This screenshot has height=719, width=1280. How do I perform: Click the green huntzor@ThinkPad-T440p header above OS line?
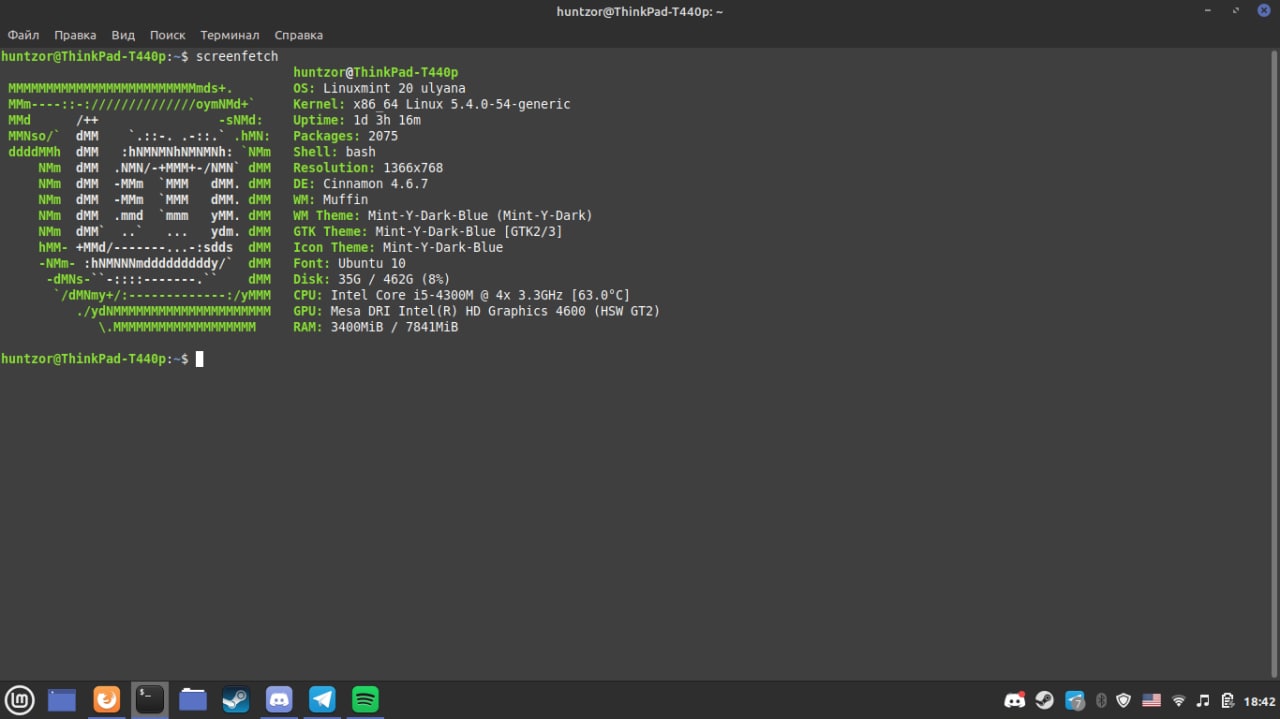(376, 72)
